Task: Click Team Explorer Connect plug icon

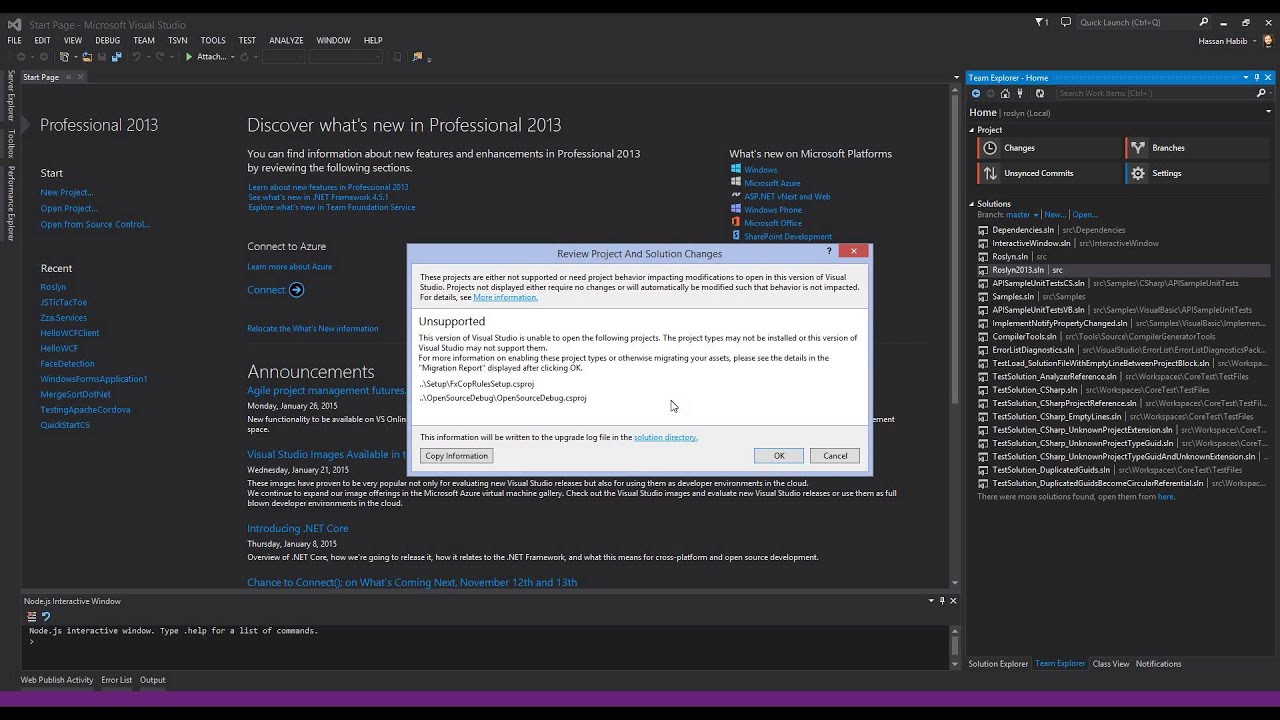Action: click(1020, 93)
